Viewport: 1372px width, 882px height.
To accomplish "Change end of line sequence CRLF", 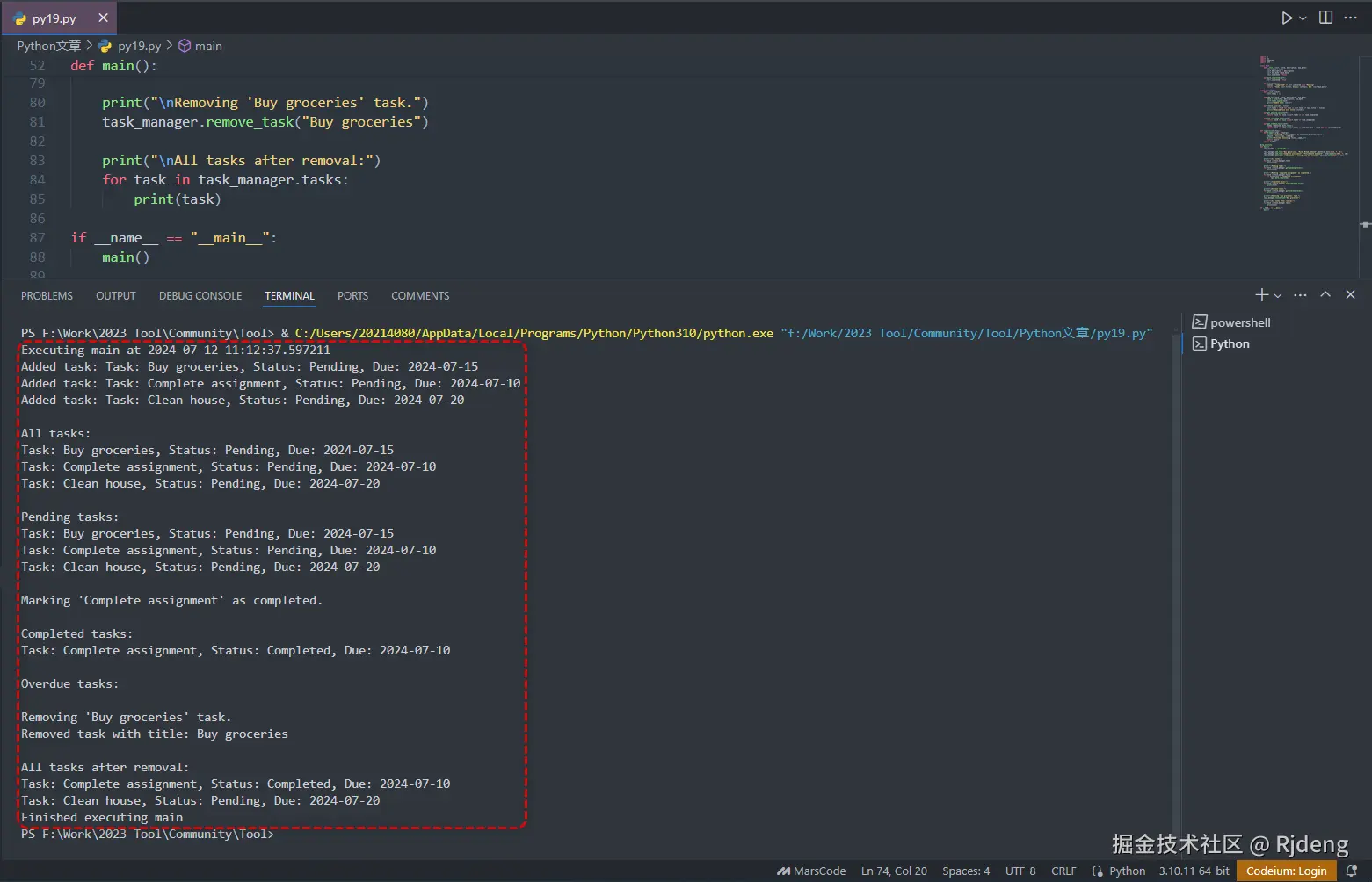I will pos(1063,871).
